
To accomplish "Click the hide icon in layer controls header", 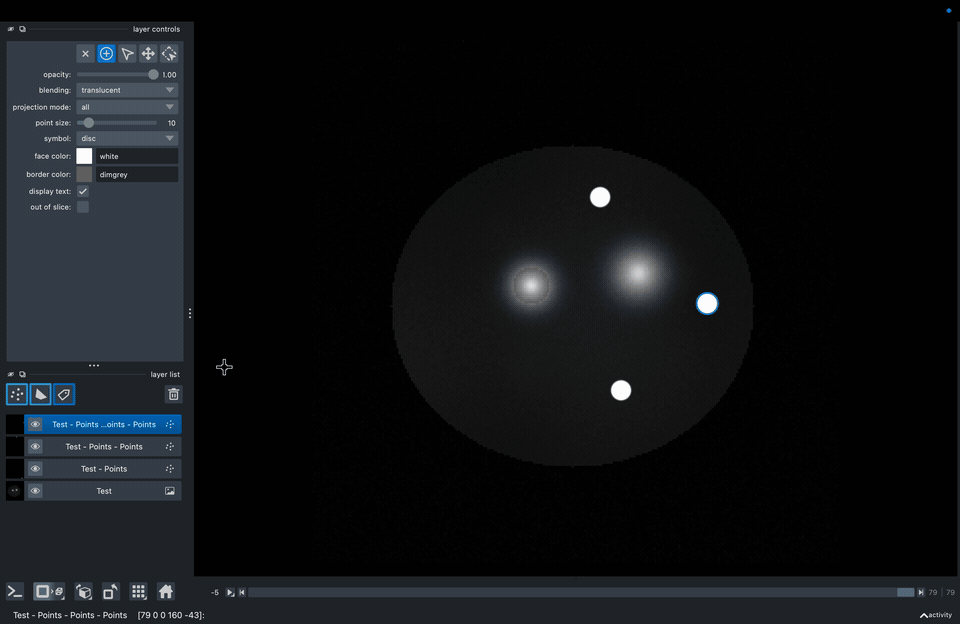I will pos(10,29).
